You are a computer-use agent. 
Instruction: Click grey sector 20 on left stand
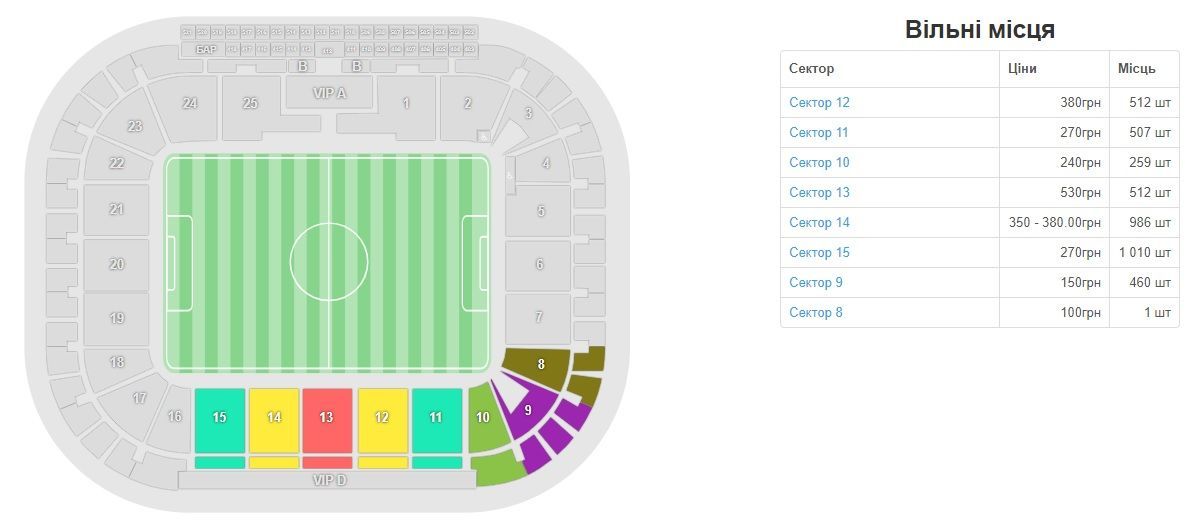pyautogui.click(x=116, y=264)
